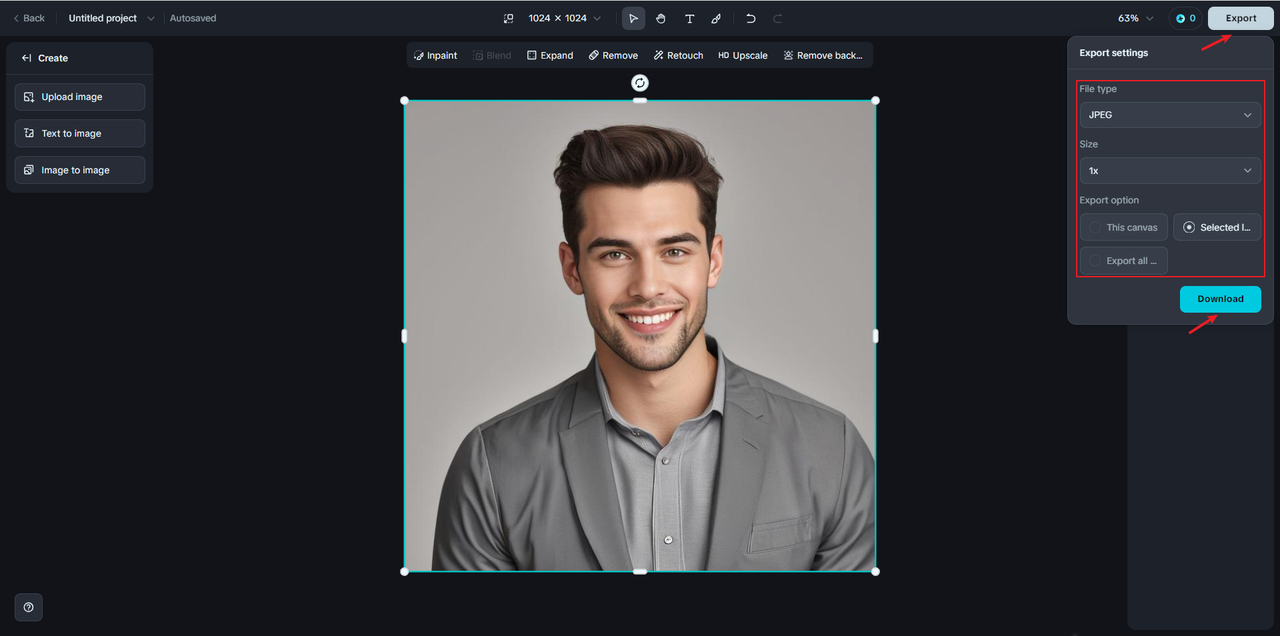Select the Inpaint tool

click(435, 55)
